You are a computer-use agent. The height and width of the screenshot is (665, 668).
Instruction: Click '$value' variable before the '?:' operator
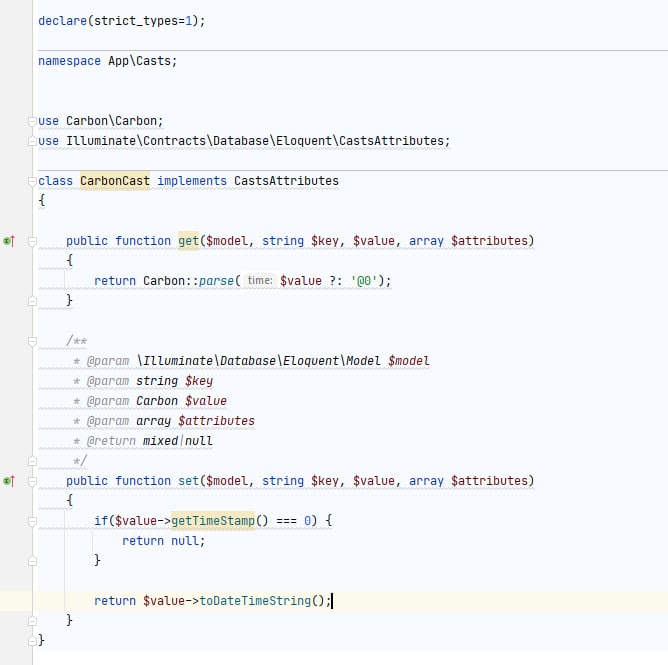(301, 281)
